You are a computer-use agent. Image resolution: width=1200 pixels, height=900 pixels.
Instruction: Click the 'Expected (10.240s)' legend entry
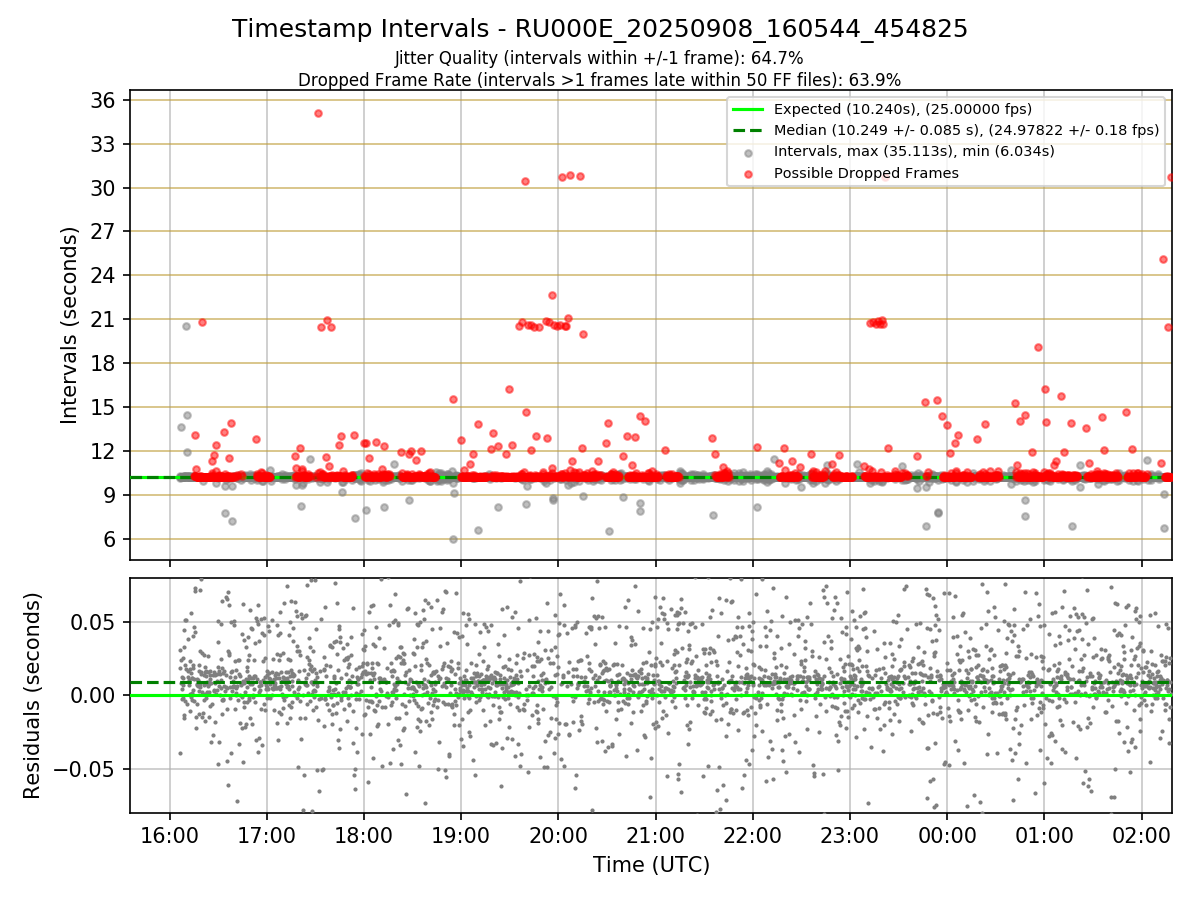pyautogui.click(x=903, y=109)
